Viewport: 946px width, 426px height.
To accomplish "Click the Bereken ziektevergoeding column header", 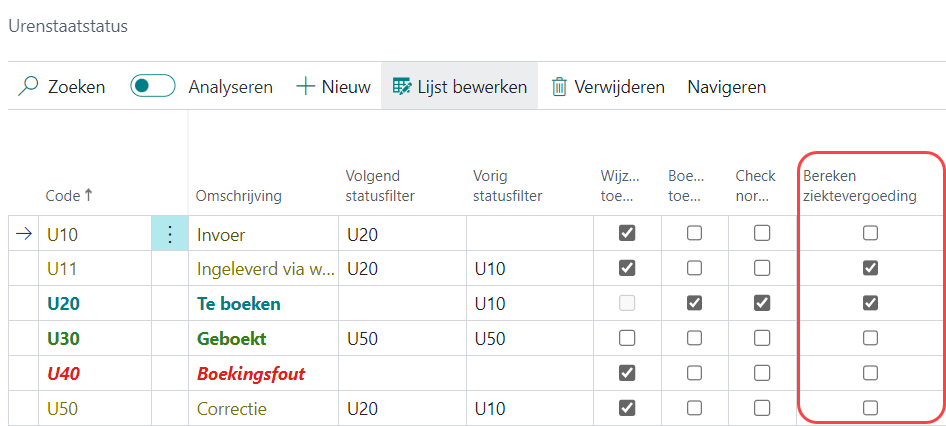I will click(x=859, y=186).
